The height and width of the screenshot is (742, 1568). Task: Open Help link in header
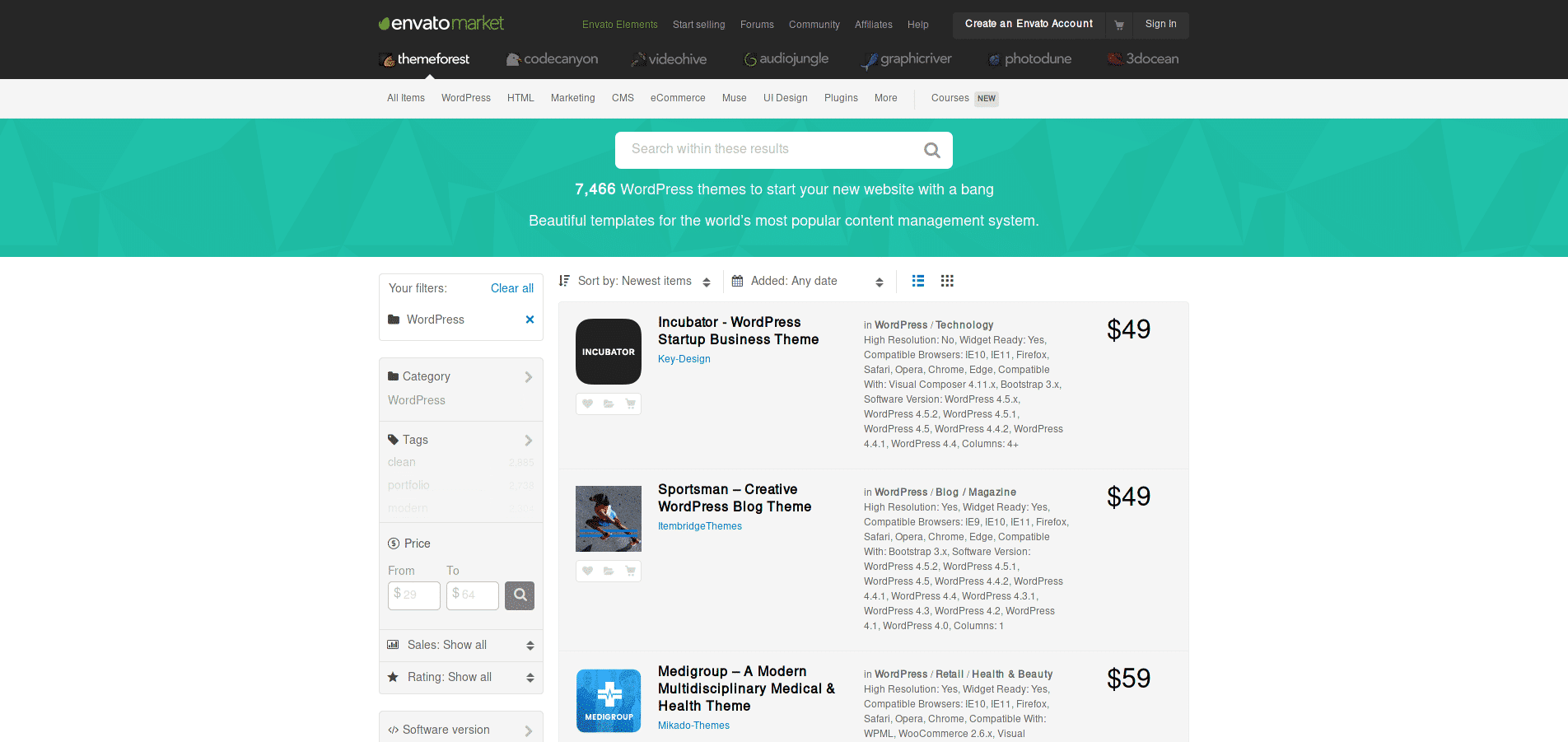pyautogui.click(x=918, y=25)
